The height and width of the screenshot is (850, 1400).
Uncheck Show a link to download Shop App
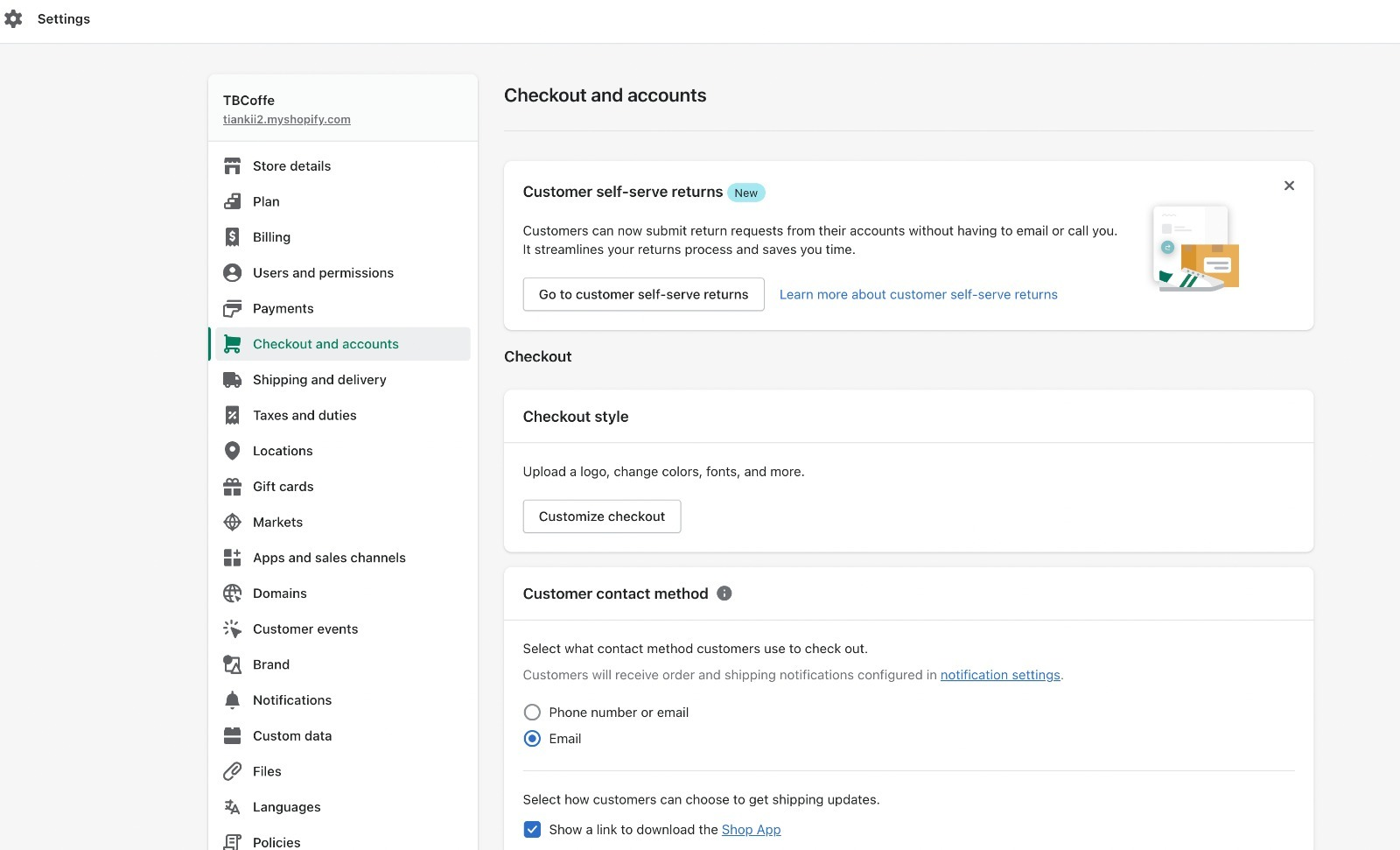click(x=532, y=830)
